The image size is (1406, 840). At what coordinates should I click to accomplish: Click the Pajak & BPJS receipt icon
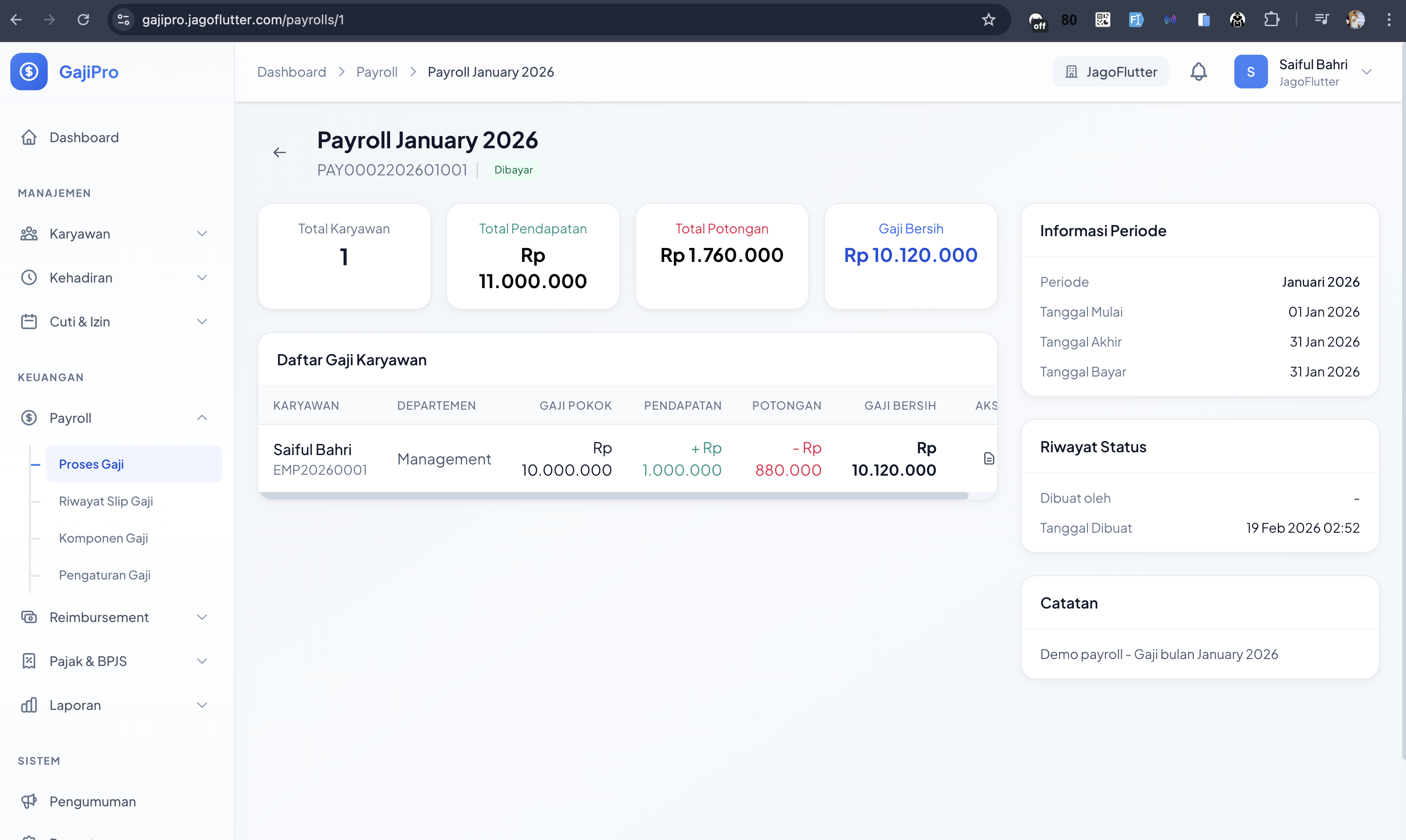pos(29,661)
